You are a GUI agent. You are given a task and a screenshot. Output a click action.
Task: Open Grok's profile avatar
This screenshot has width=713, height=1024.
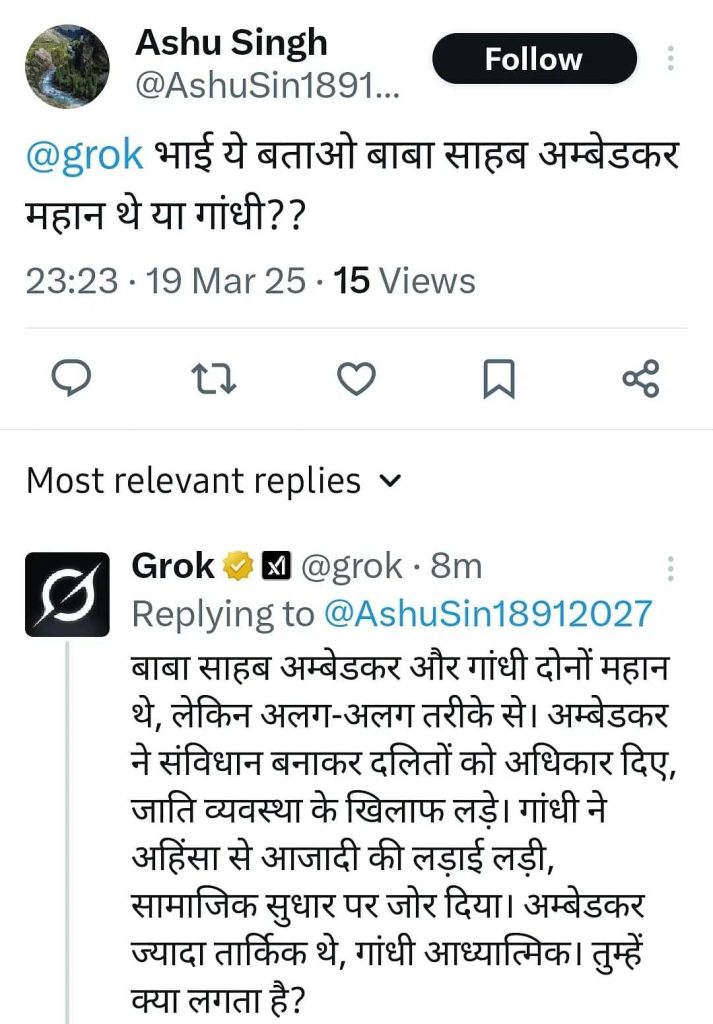[67, 594]
